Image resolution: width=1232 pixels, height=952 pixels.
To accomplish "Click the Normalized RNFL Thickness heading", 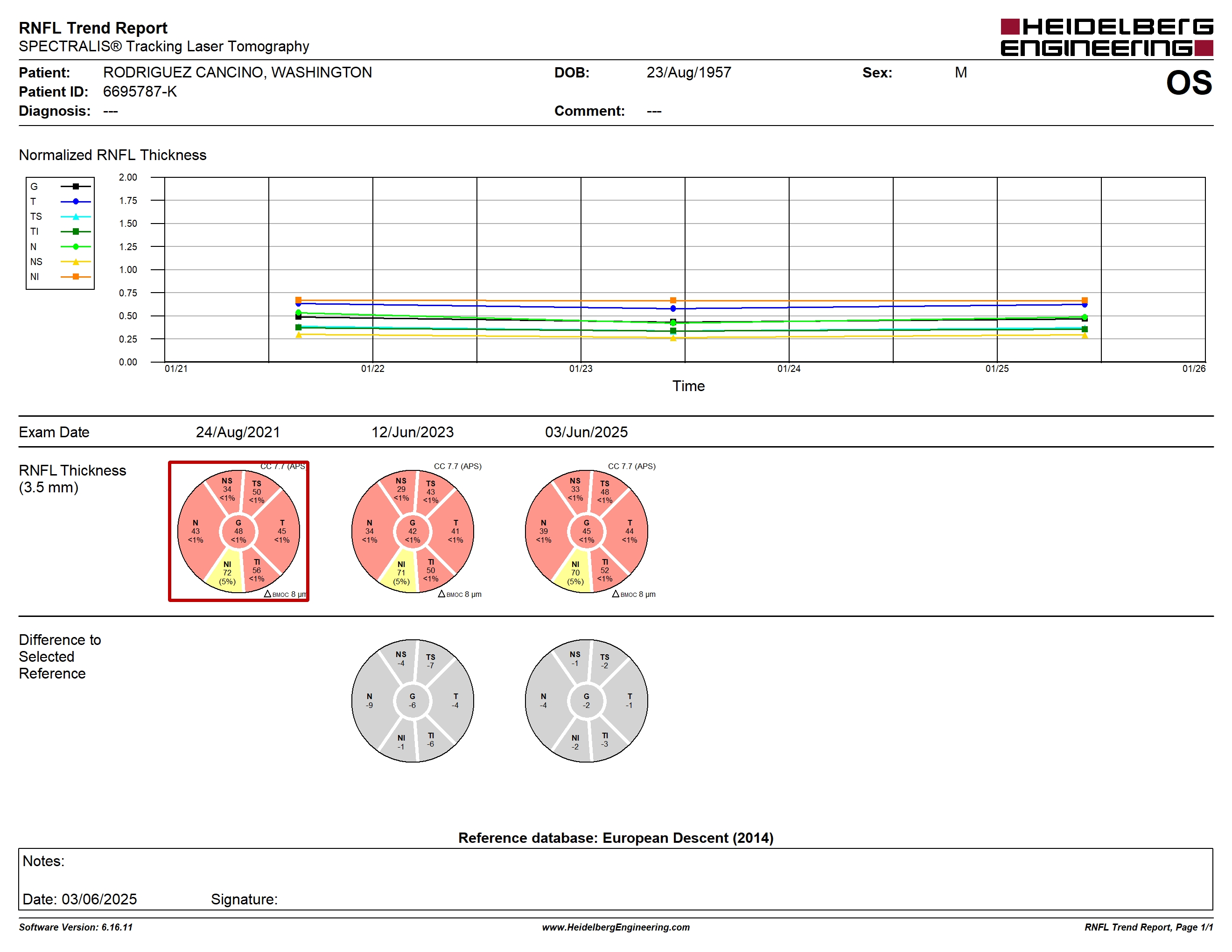I will tap(113, 155).
